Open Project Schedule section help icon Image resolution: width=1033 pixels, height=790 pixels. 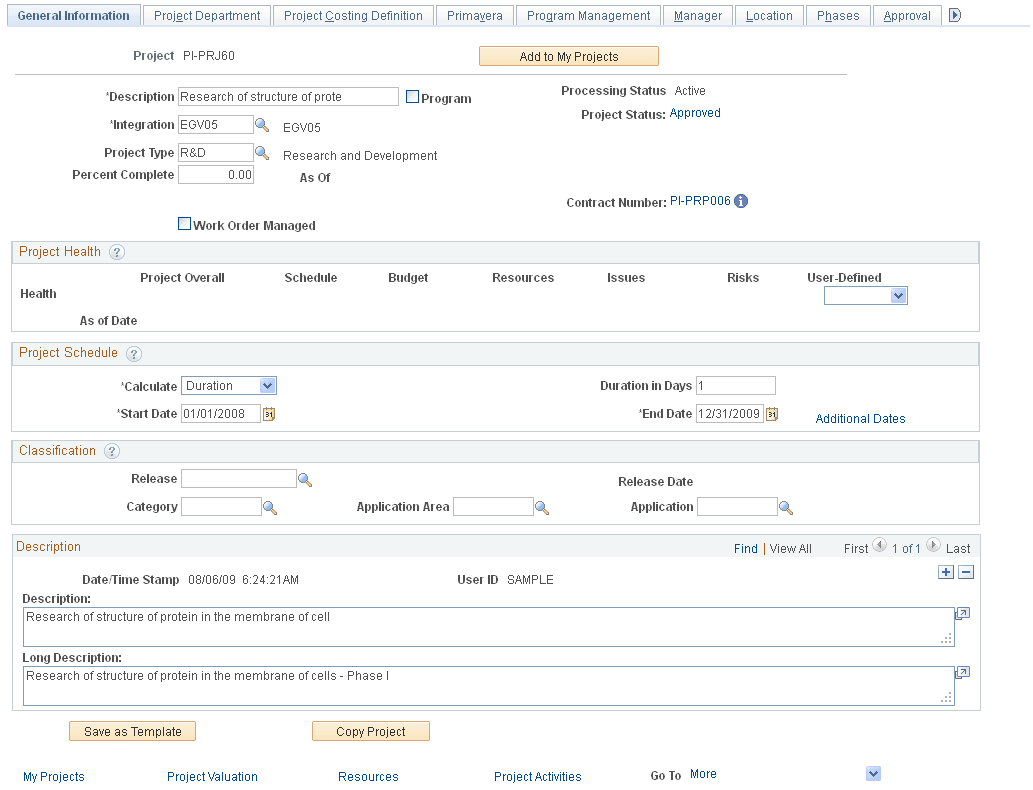click(x=134, y=352)
